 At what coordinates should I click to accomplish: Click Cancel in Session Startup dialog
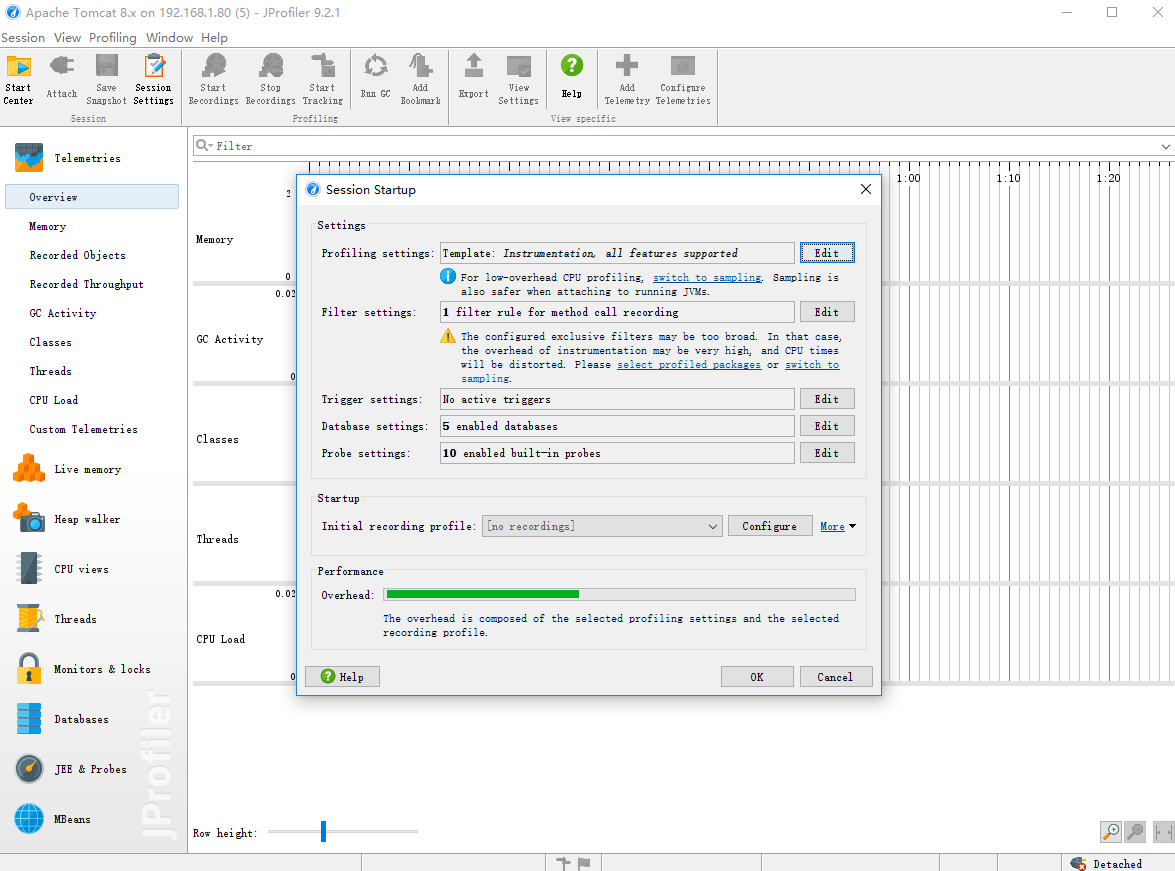pyautogui.click(x=836, y=677)
